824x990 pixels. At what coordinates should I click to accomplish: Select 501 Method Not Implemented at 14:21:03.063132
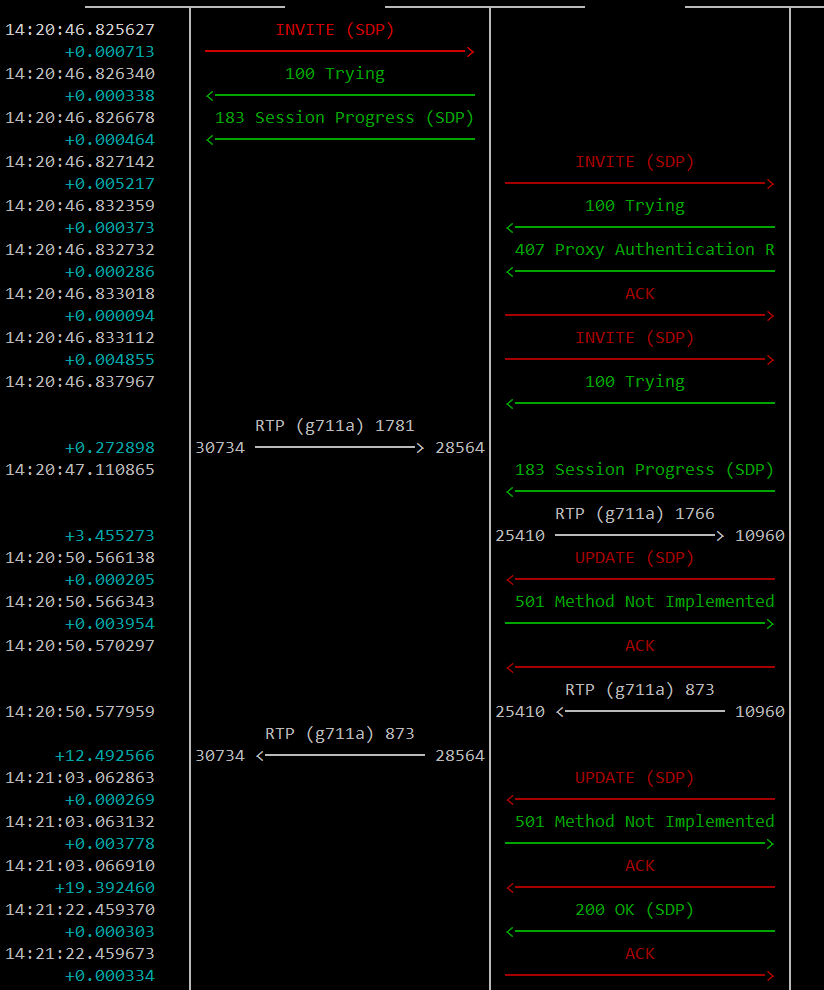click(645, 822)
